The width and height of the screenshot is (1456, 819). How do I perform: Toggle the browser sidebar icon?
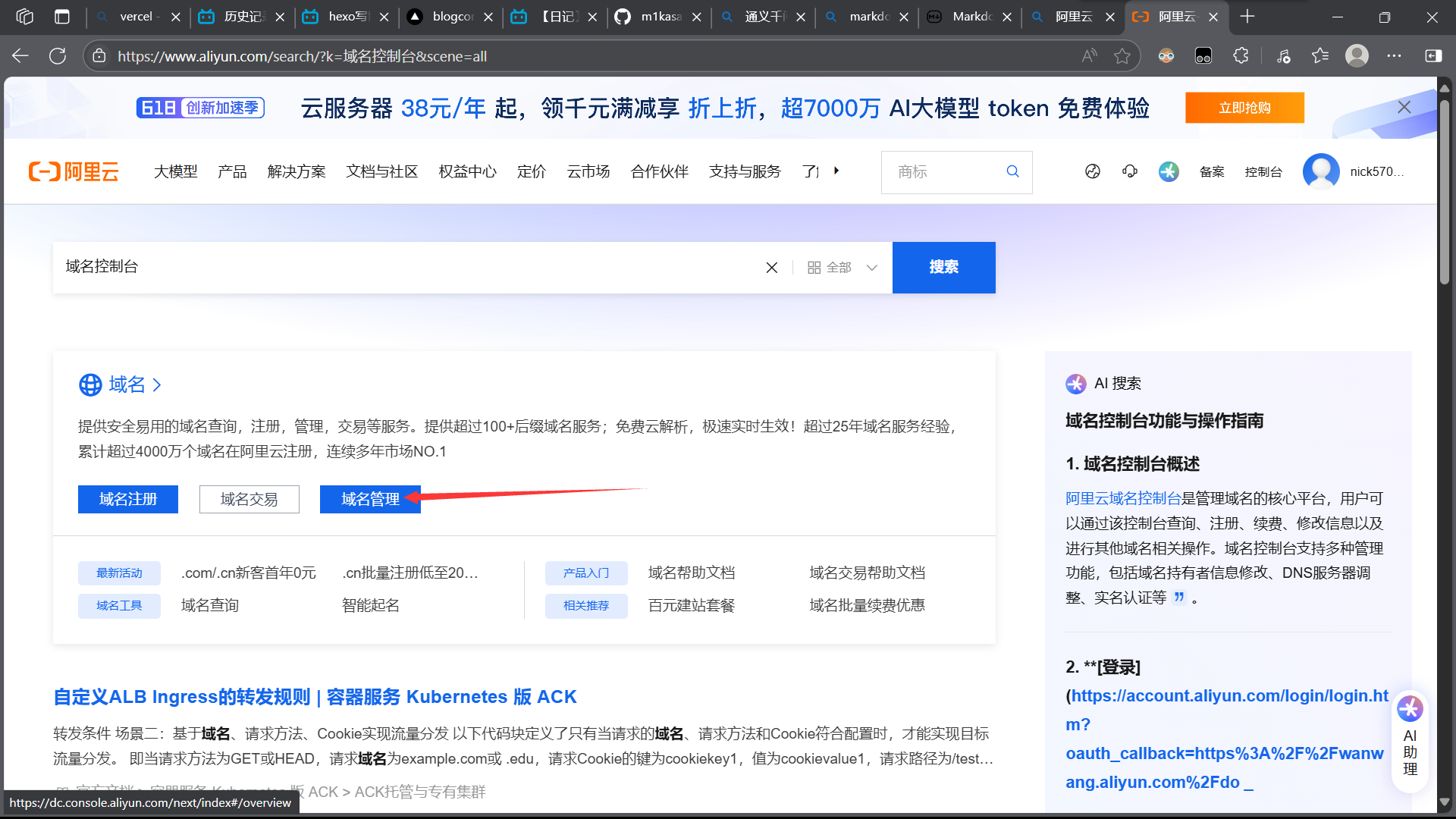coord(1433,55)
